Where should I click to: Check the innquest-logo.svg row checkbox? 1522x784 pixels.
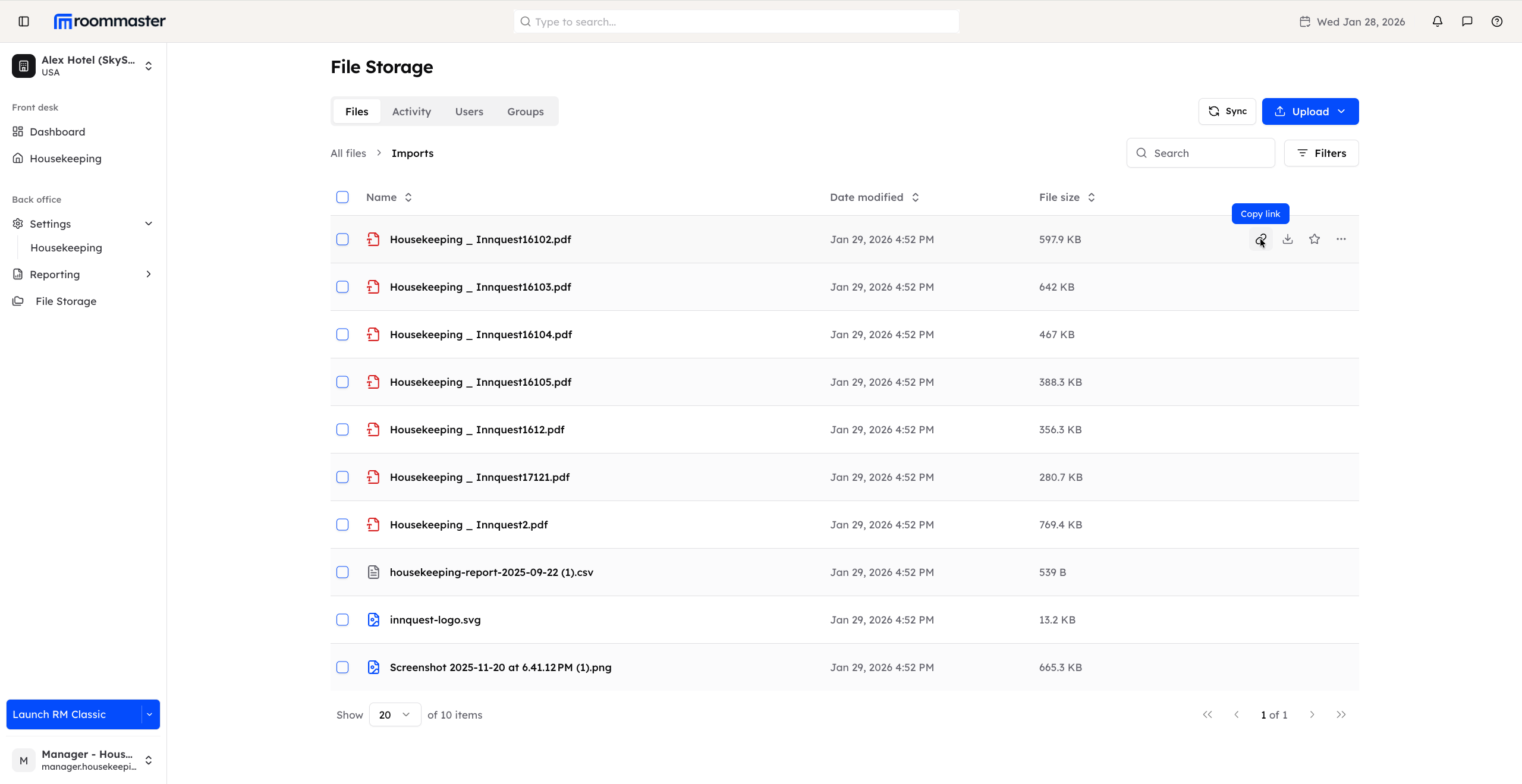[x=342, y=619]
